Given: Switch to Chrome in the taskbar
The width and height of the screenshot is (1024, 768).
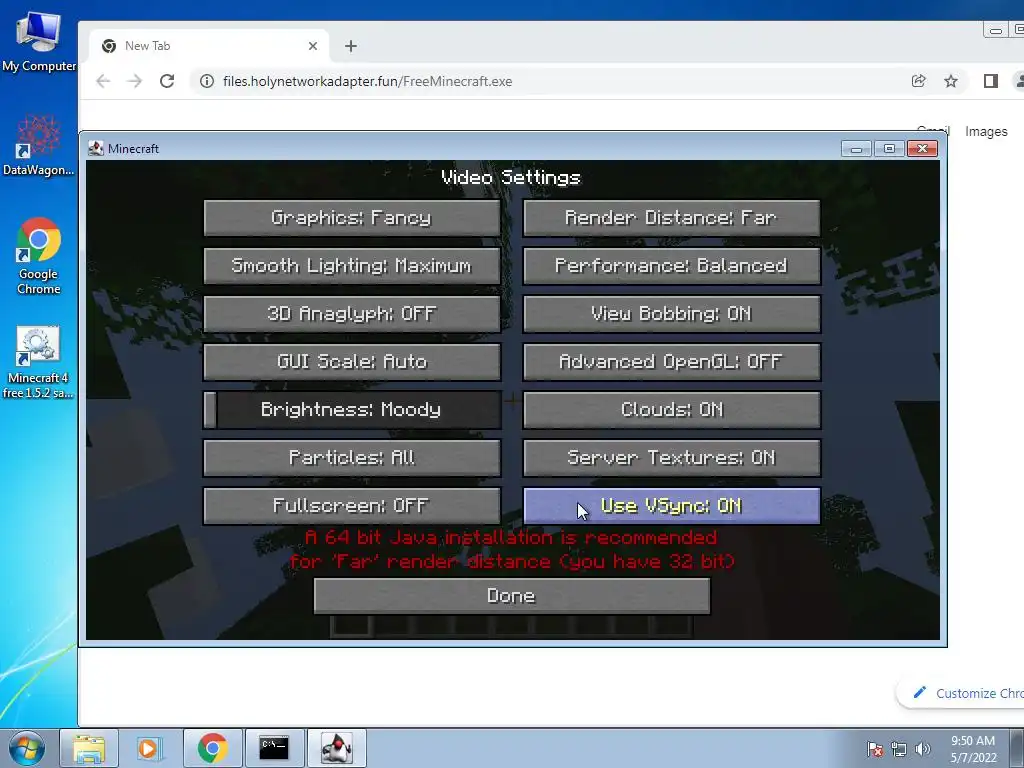Looking at the screenshot, I should (x=212, y=748).
